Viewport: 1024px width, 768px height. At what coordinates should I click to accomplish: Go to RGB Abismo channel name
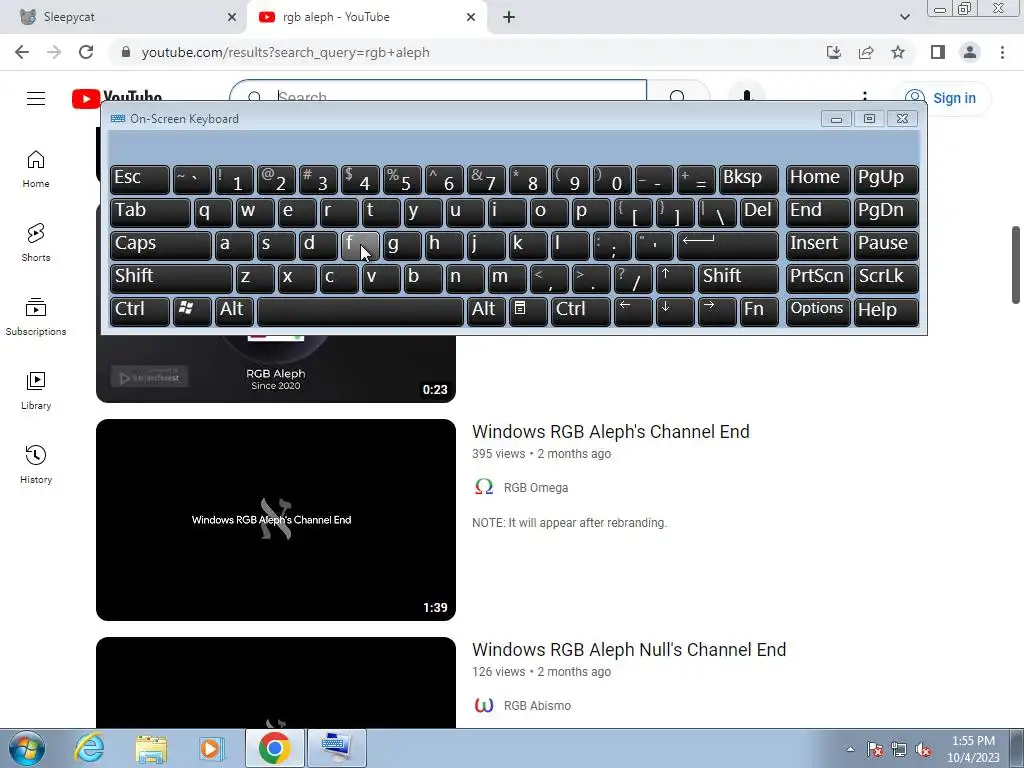point(537,706)
